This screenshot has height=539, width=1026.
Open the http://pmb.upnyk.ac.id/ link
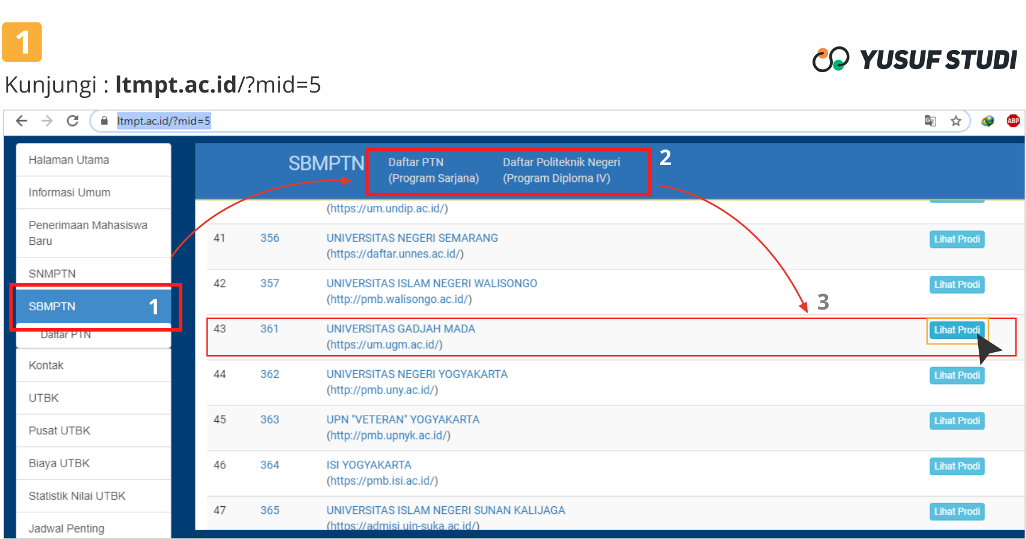[389, 435]
